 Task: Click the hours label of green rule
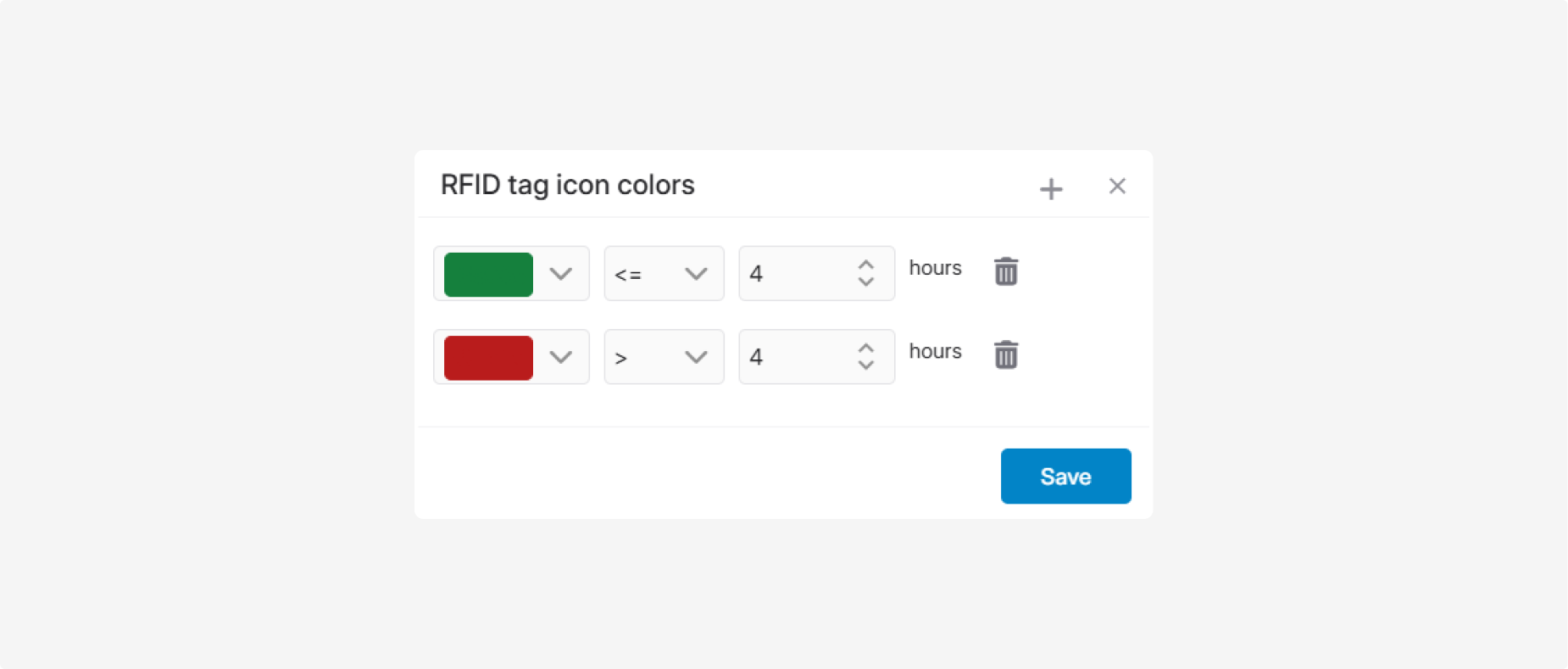tap(935, 268)
